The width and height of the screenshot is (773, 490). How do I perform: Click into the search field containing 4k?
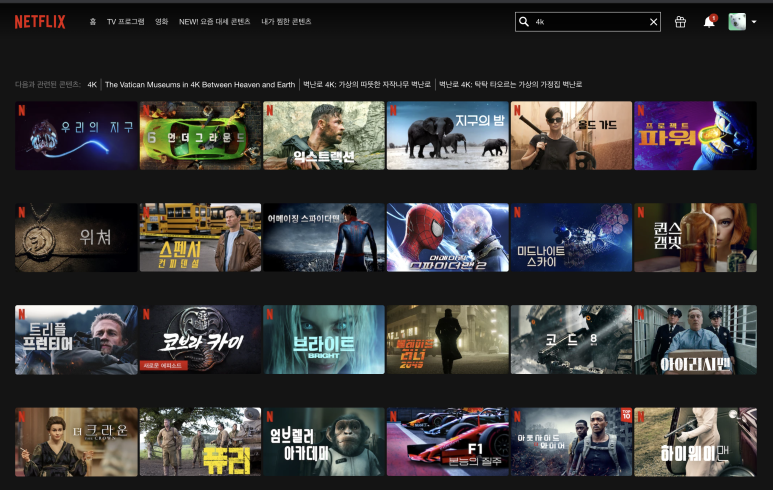[588, 22]
